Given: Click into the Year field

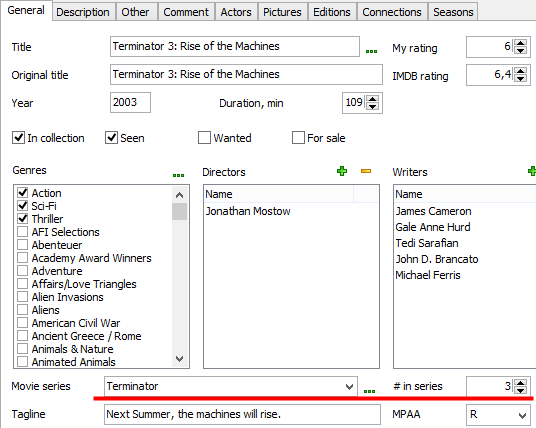Looking at the screenshot, I should coord(130,102).
